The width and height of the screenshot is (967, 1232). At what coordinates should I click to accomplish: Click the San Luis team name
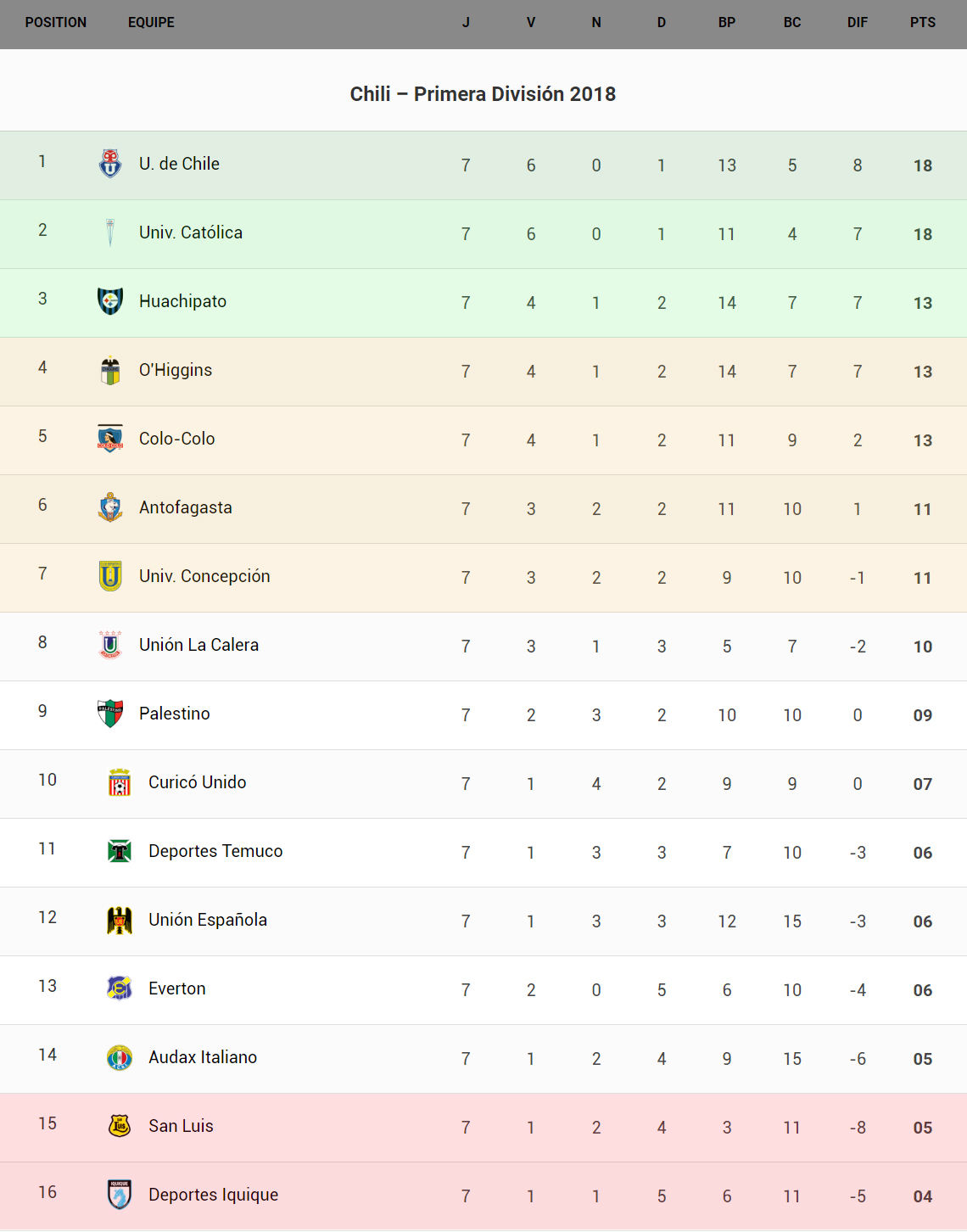[x=181, y=1126]
